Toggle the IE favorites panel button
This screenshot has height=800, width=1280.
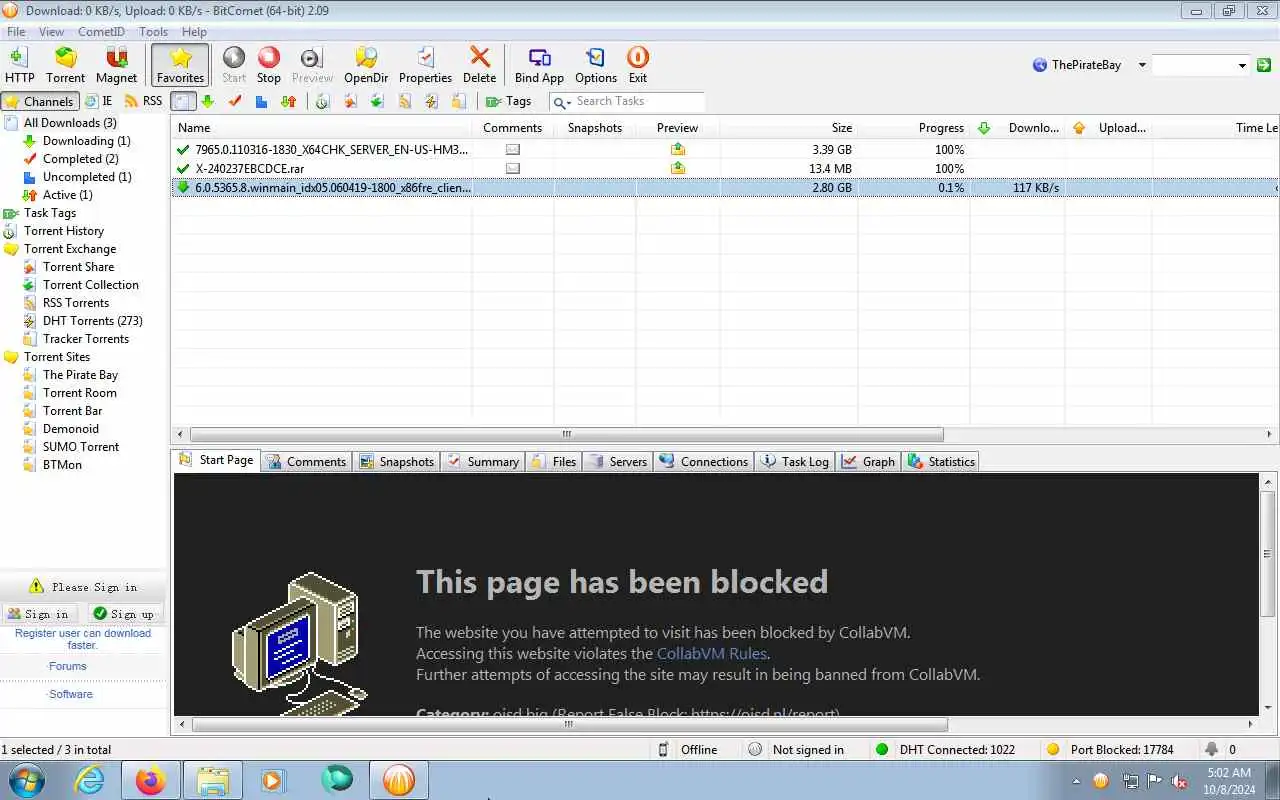click(x=98, y=101)
